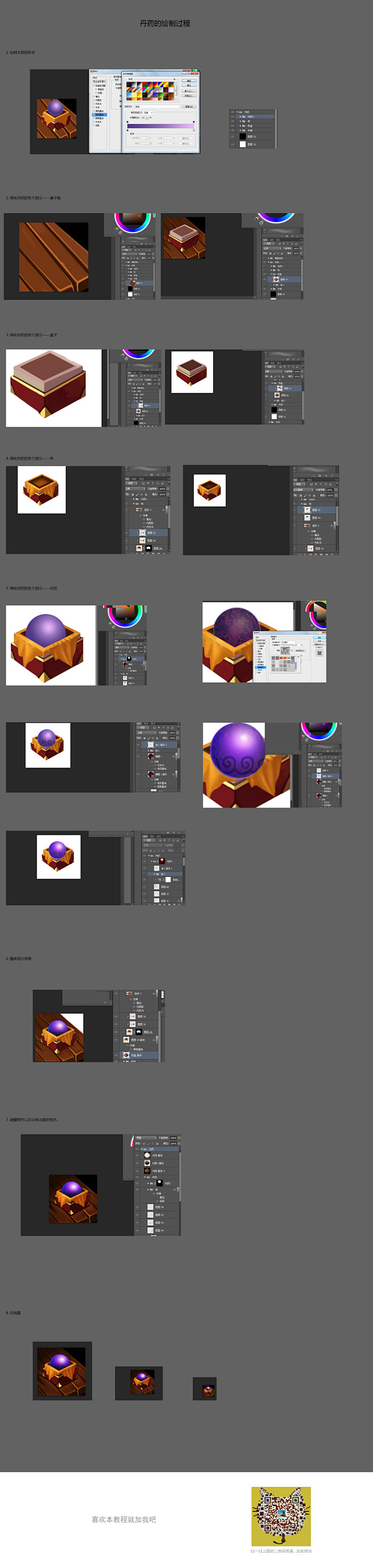Viewport: 373px width, 1568px height.
Task: Open the blend mode dropdown in step 4 first panel
Action: (x=135, y=489)
